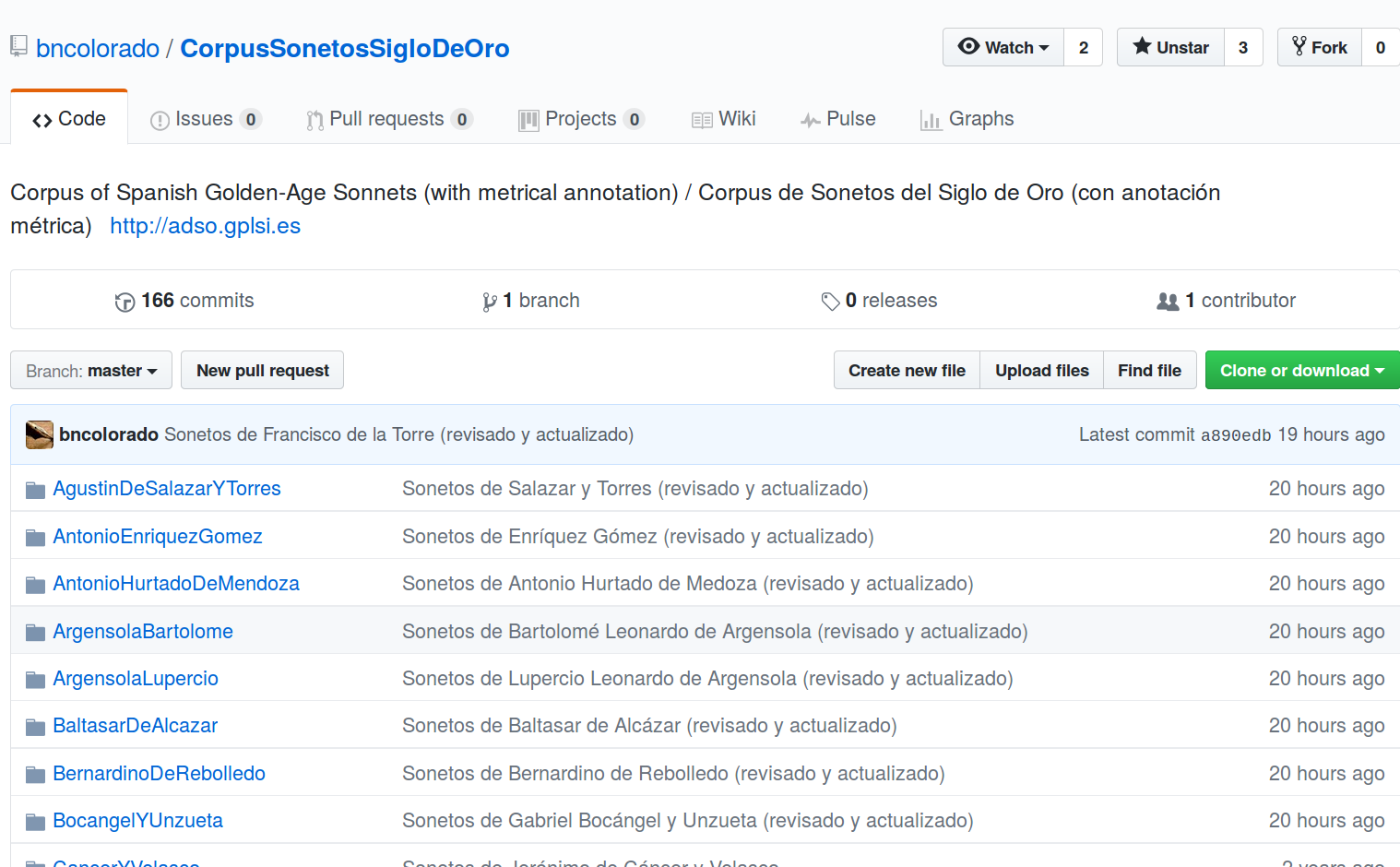Expand Clone or download menu
The height and width of the screenshot is (867, 1400).
1302,370
